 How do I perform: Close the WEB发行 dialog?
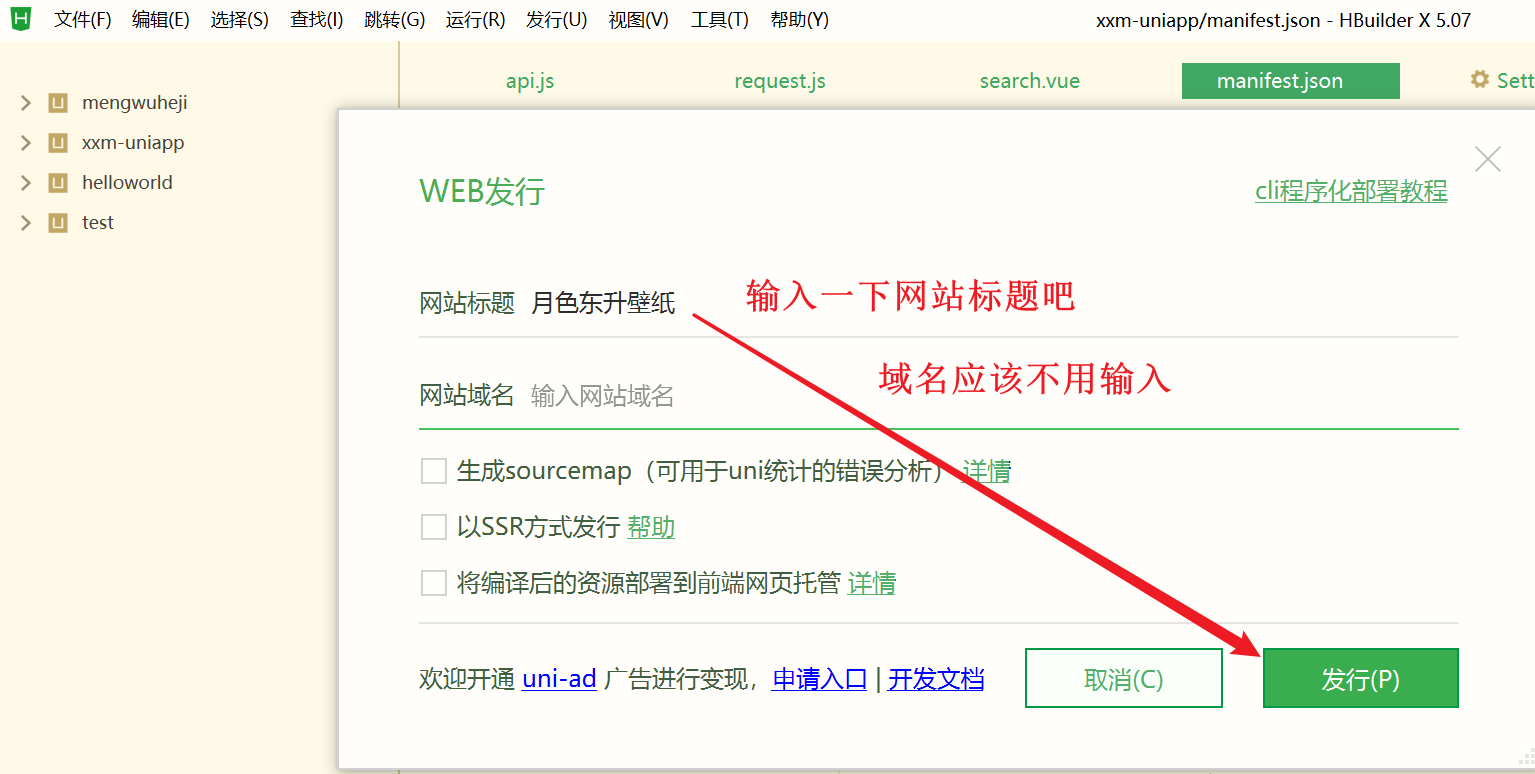(x=1488, y=159)
